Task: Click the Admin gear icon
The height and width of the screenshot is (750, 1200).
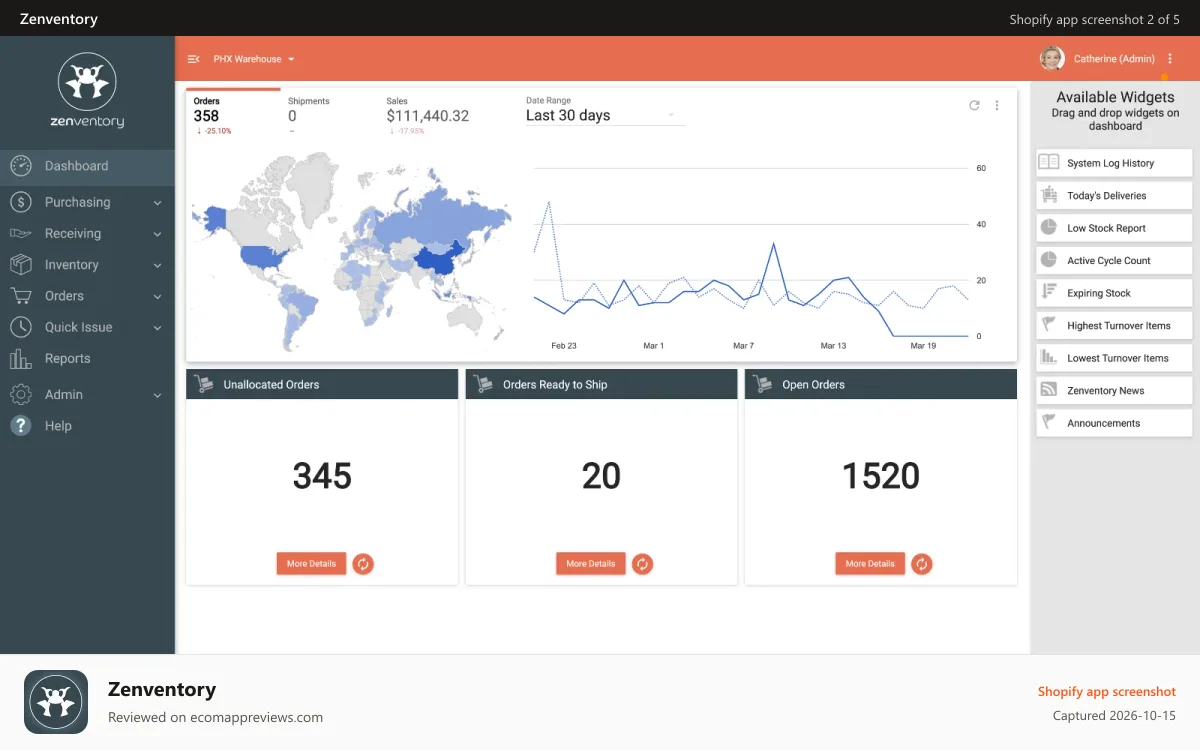Action: [21, 395]
